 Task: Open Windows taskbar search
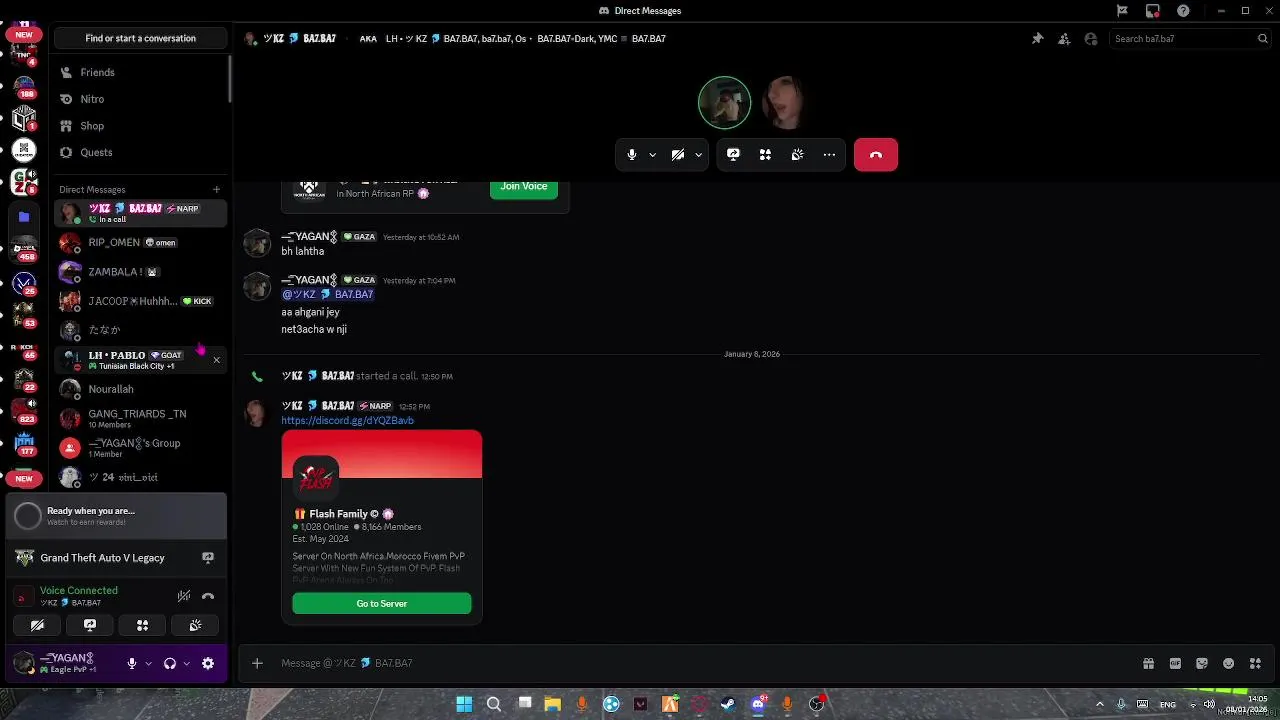click(x=494, y=704)
